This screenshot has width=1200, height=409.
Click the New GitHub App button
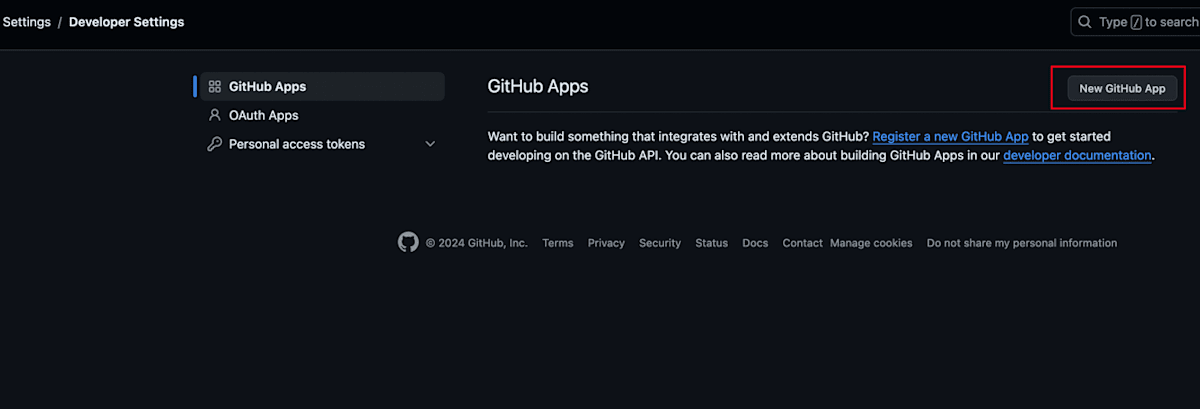point(1122,88)
